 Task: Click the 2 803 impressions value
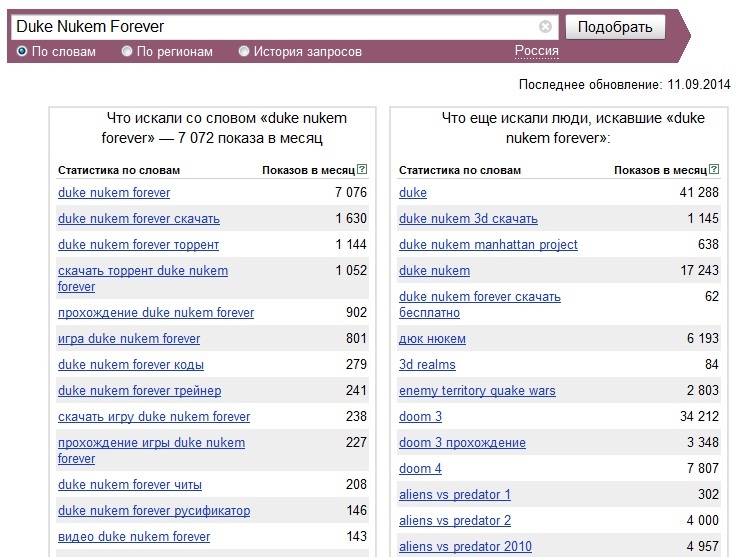pos(703,390)
